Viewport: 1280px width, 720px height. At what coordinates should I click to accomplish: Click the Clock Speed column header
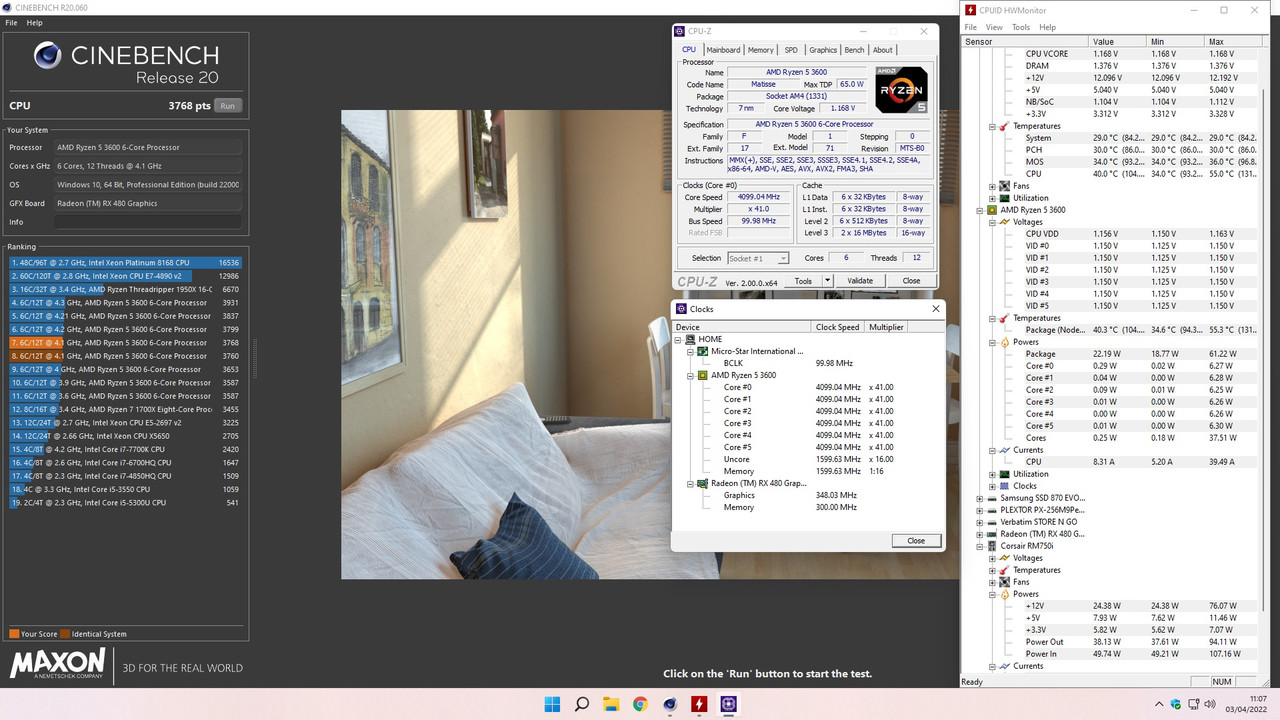click(x=837, y=327)
